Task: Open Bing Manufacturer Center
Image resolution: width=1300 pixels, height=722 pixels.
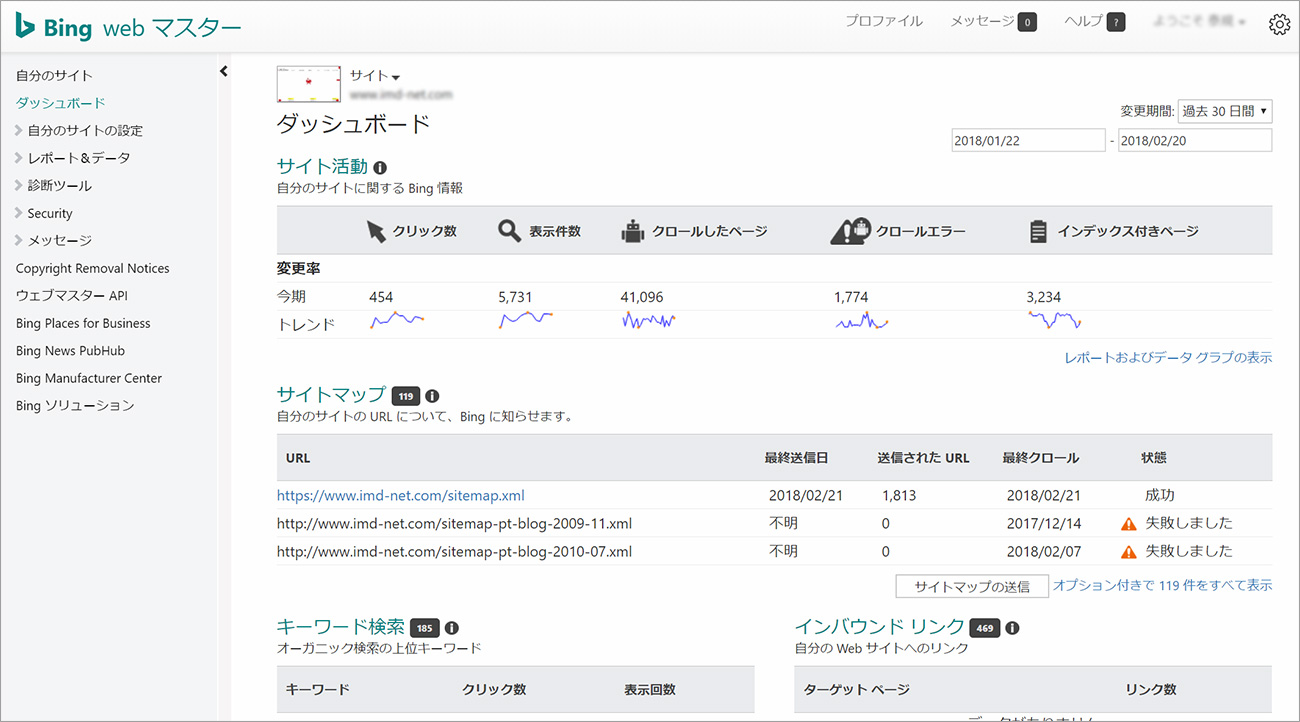Action: (x=89, y=378)
